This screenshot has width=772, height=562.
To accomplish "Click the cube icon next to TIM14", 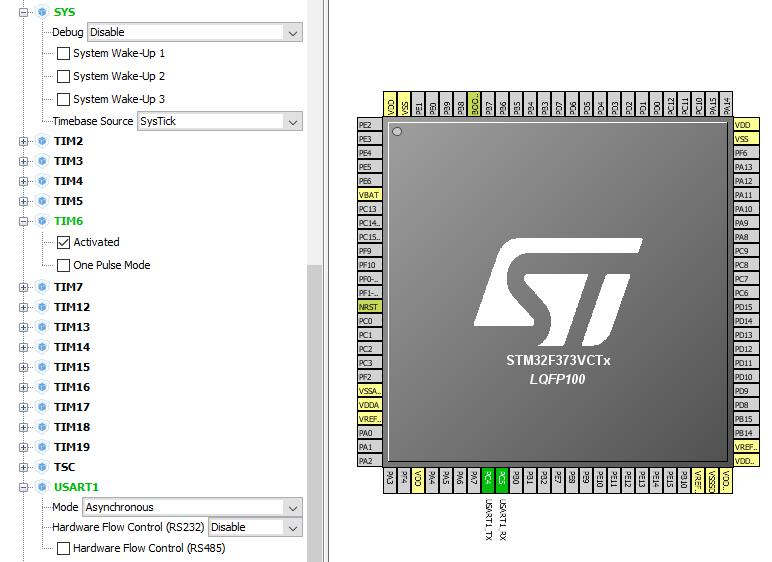I will [42, 347].
